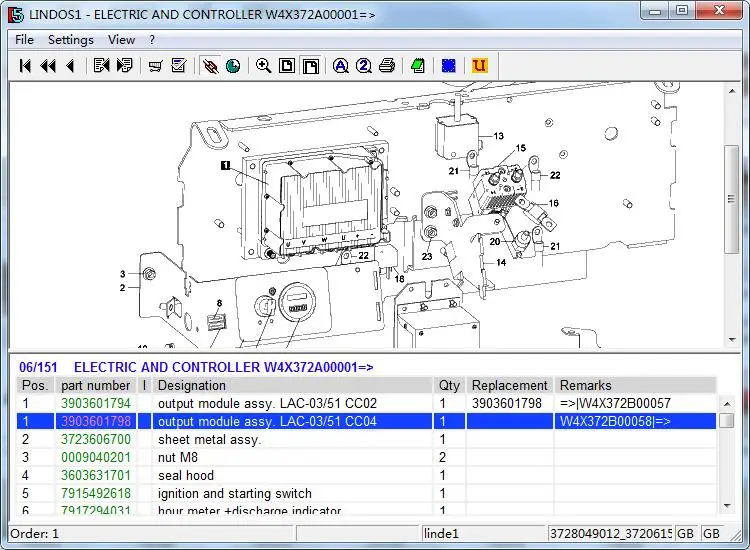Click the 'Order: 1' status text
Image resolution: width=750 pixels, height=550 pixels.
(34, 533)
